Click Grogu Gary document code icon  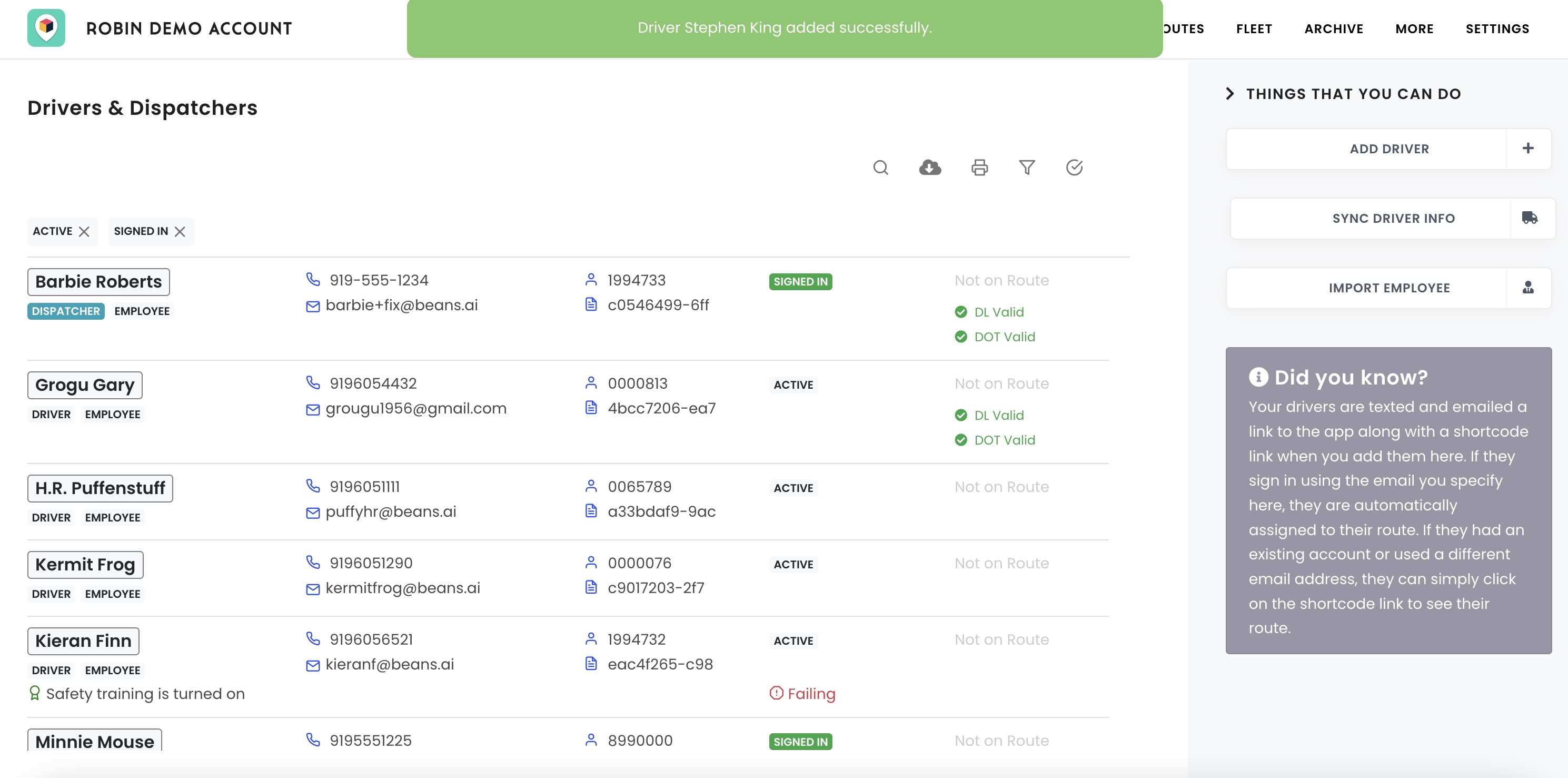tap(590, 408)
